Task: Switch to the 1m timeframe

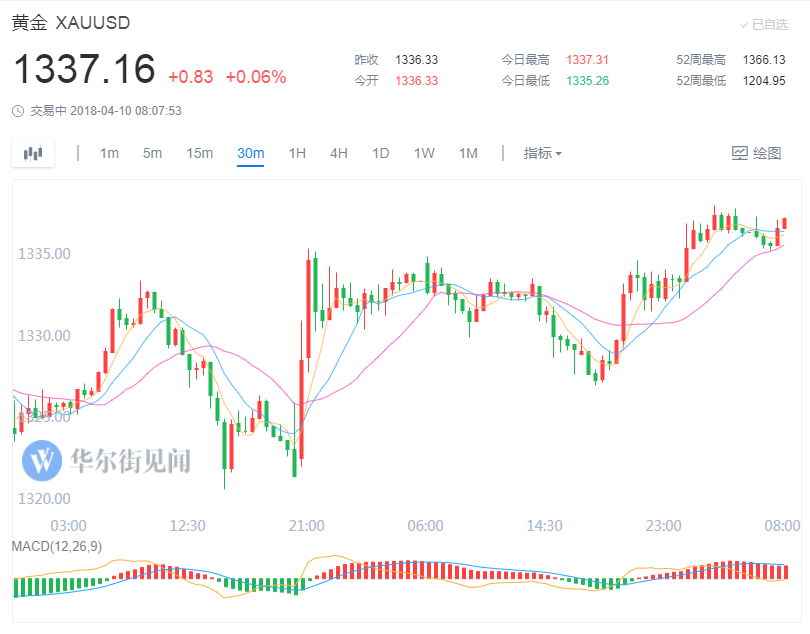Action: click(x=109, y=153)
